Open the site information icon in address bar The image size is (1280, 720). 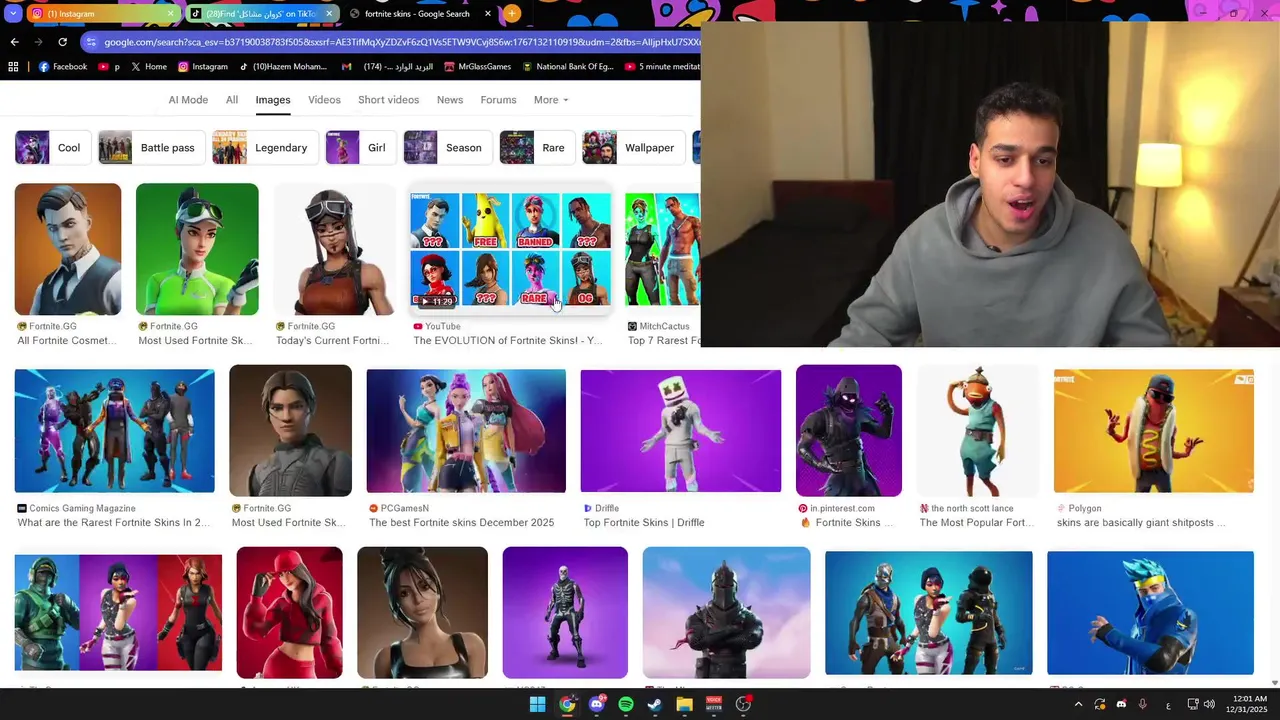pos(91,42)
